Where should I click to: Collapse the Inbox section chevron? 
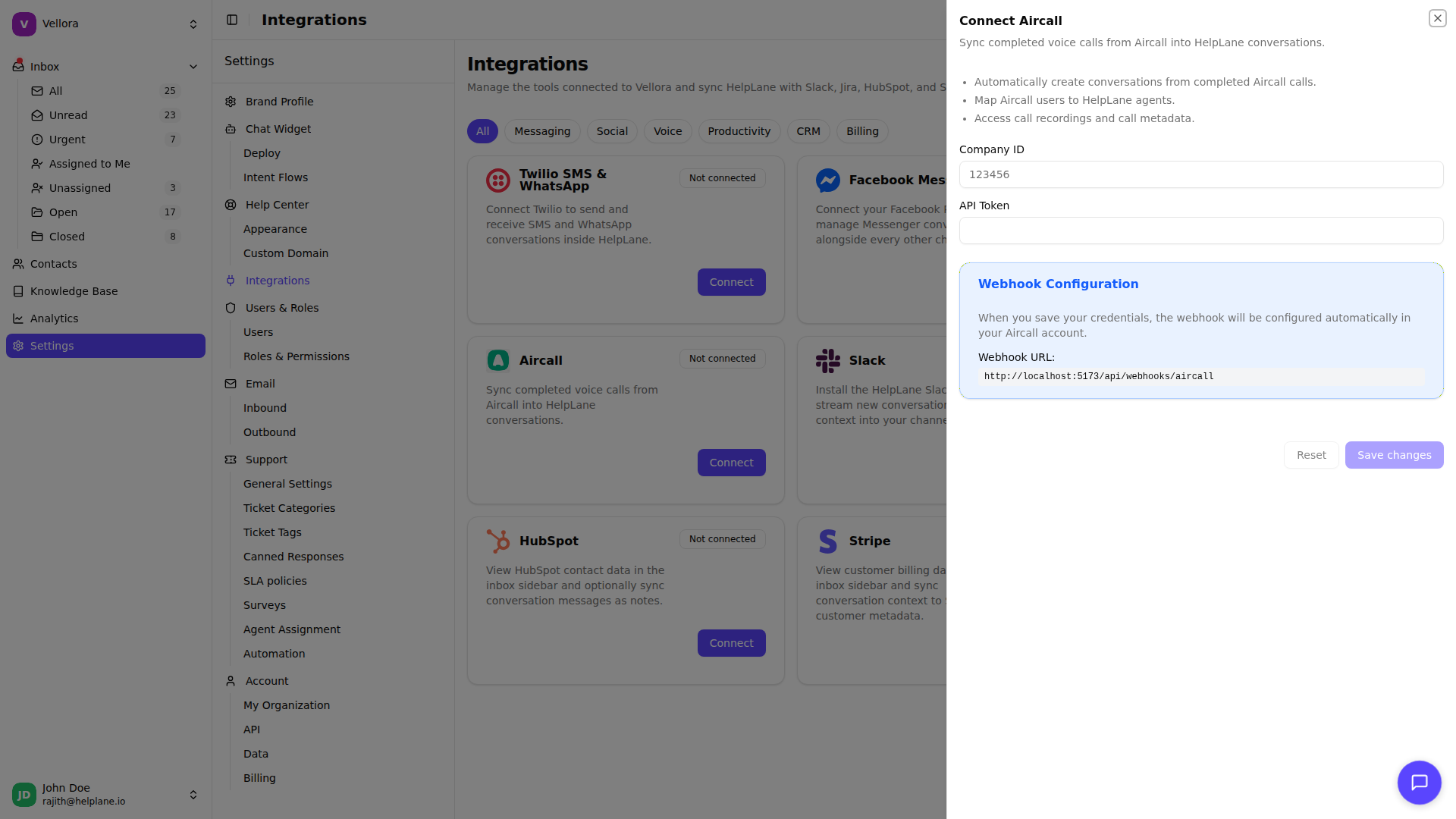(x=193, y=67)
